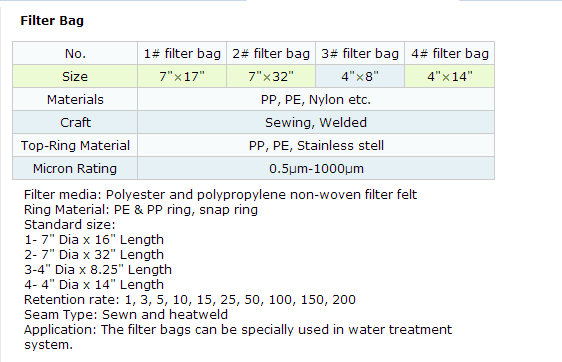
Task: Click the Micron Rating row label
Action: (75, 168)
